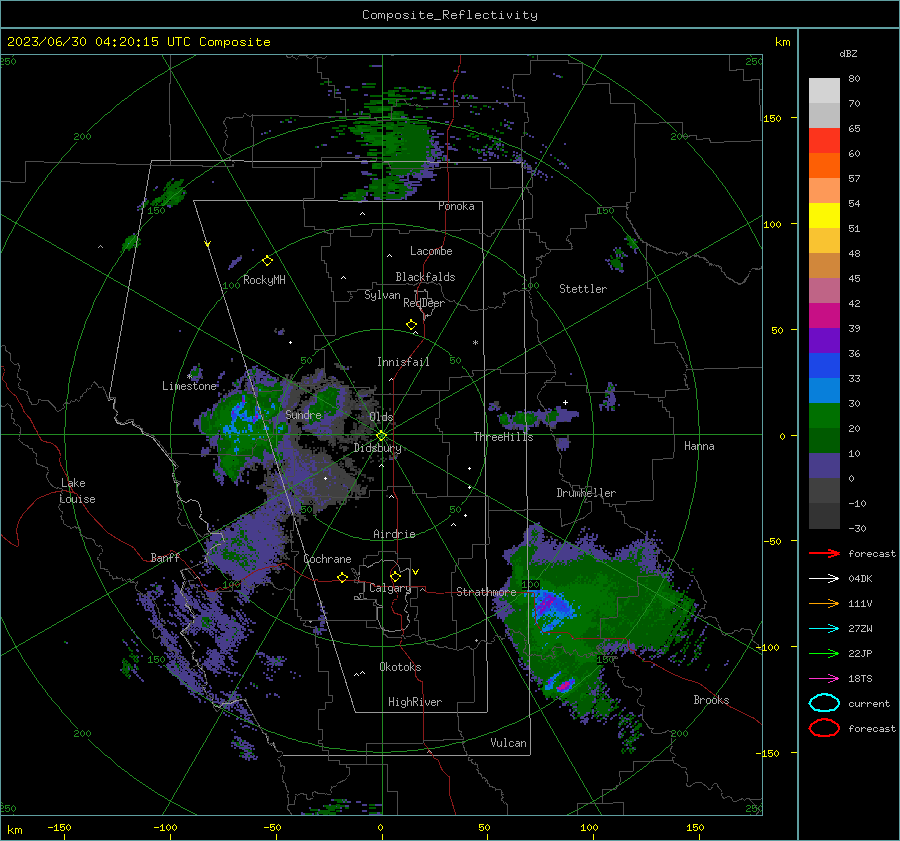Click the 18TS legend label
This screenshot has height=841, width=900.
click(x=860, y=679)
